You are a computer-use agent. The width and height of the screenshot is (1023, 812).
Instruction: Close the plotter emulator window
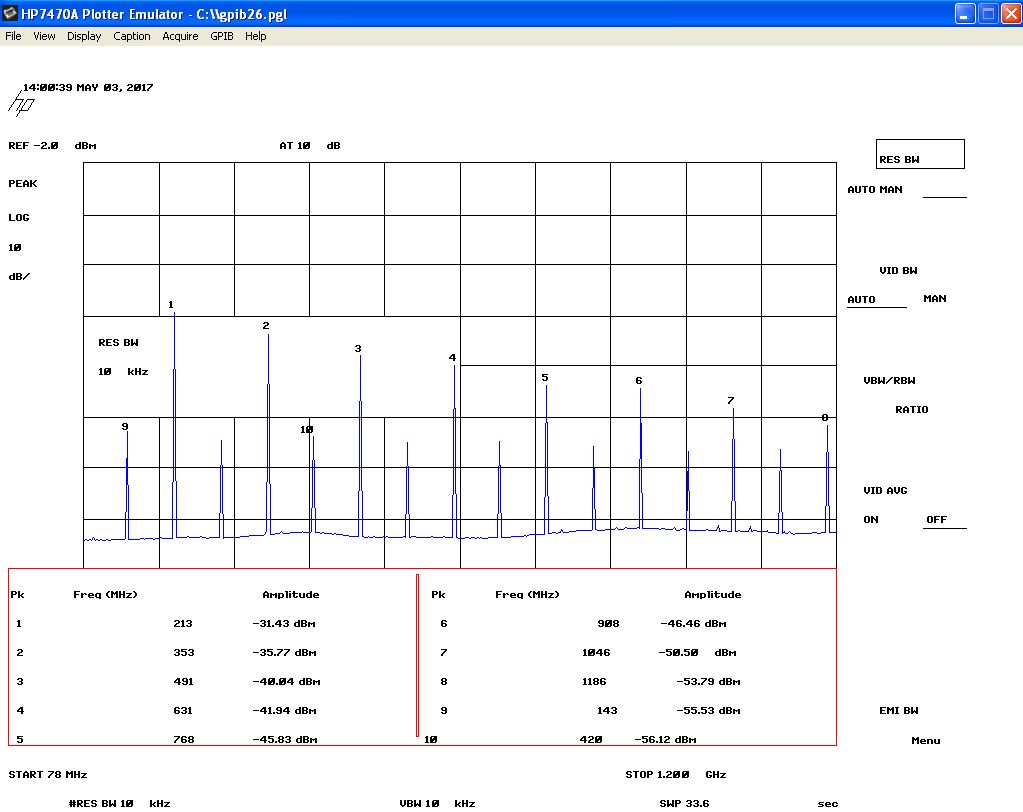tap(1010, 14)
